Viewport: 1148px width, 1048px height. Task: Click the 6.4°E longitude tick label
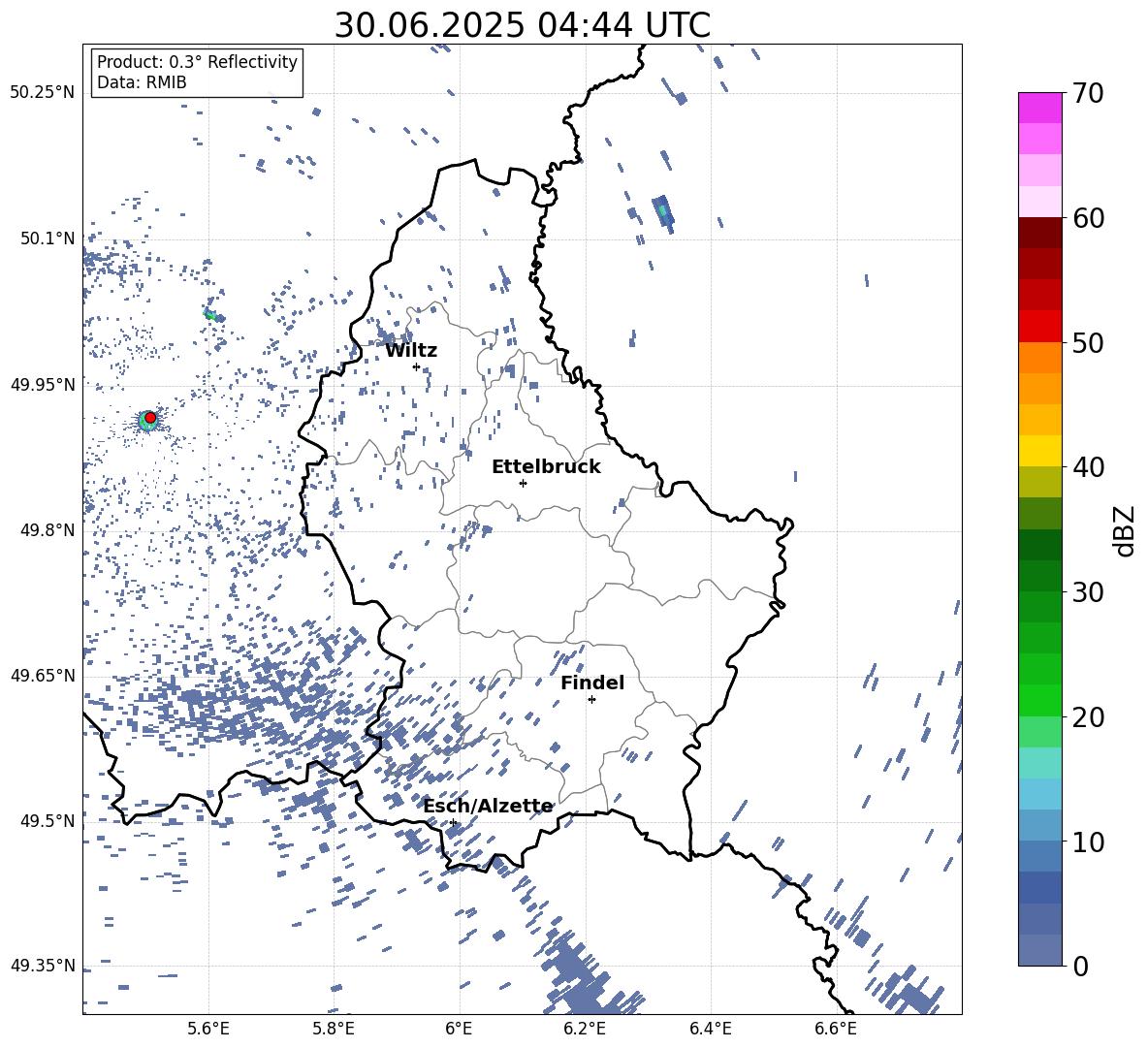click(710, 1029)
